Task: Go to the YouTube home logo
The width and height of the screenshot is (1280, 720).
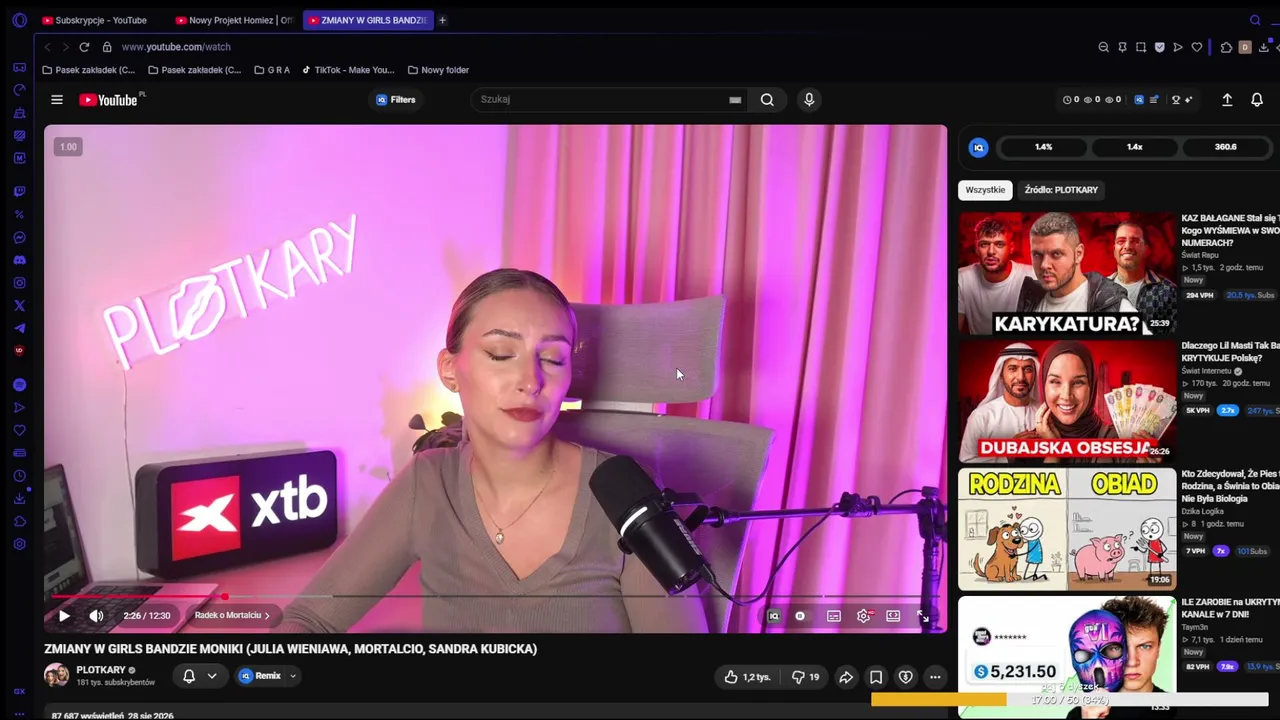Action: pyautogui.click(x=108, y=100)
